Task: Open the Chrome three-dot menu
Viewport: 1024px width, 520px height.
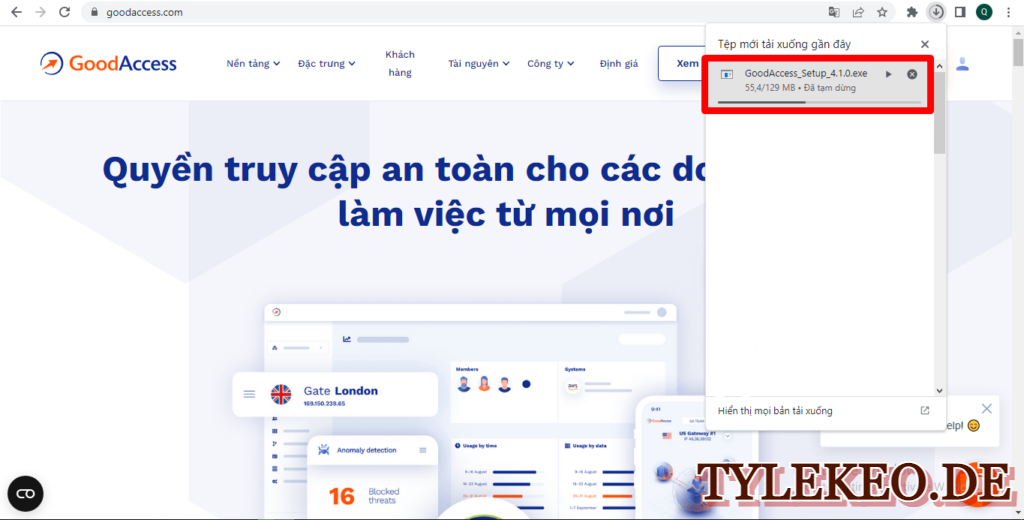Action: coord(1009,12)
